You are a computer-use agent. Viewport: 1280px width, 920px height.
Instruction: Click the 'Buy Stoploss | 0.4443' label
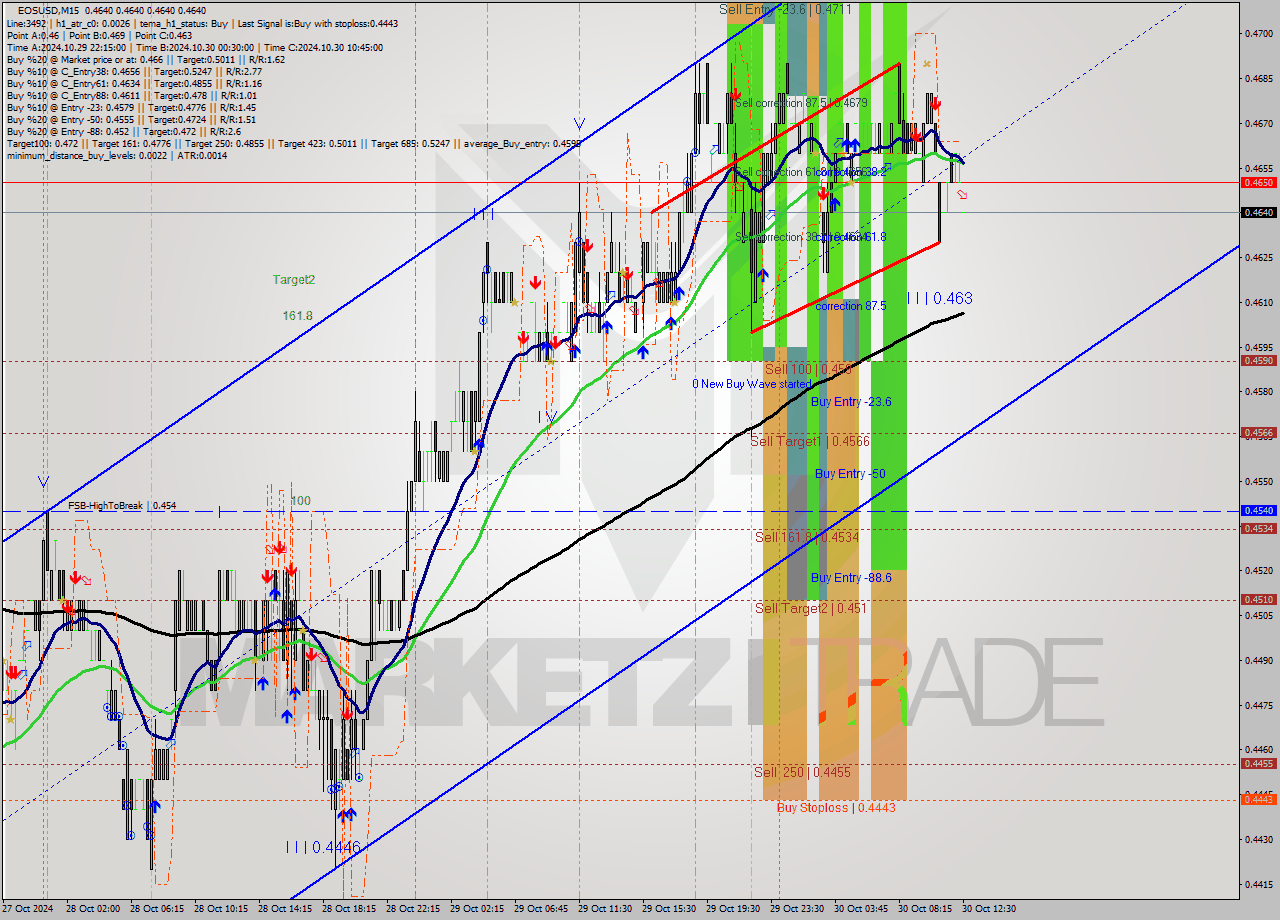click(836, 807)
